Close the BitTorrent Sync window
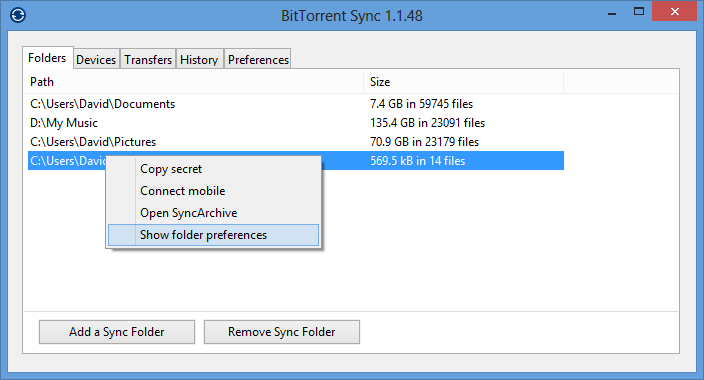The image size is (704, 380). click(x=674, y=12)
